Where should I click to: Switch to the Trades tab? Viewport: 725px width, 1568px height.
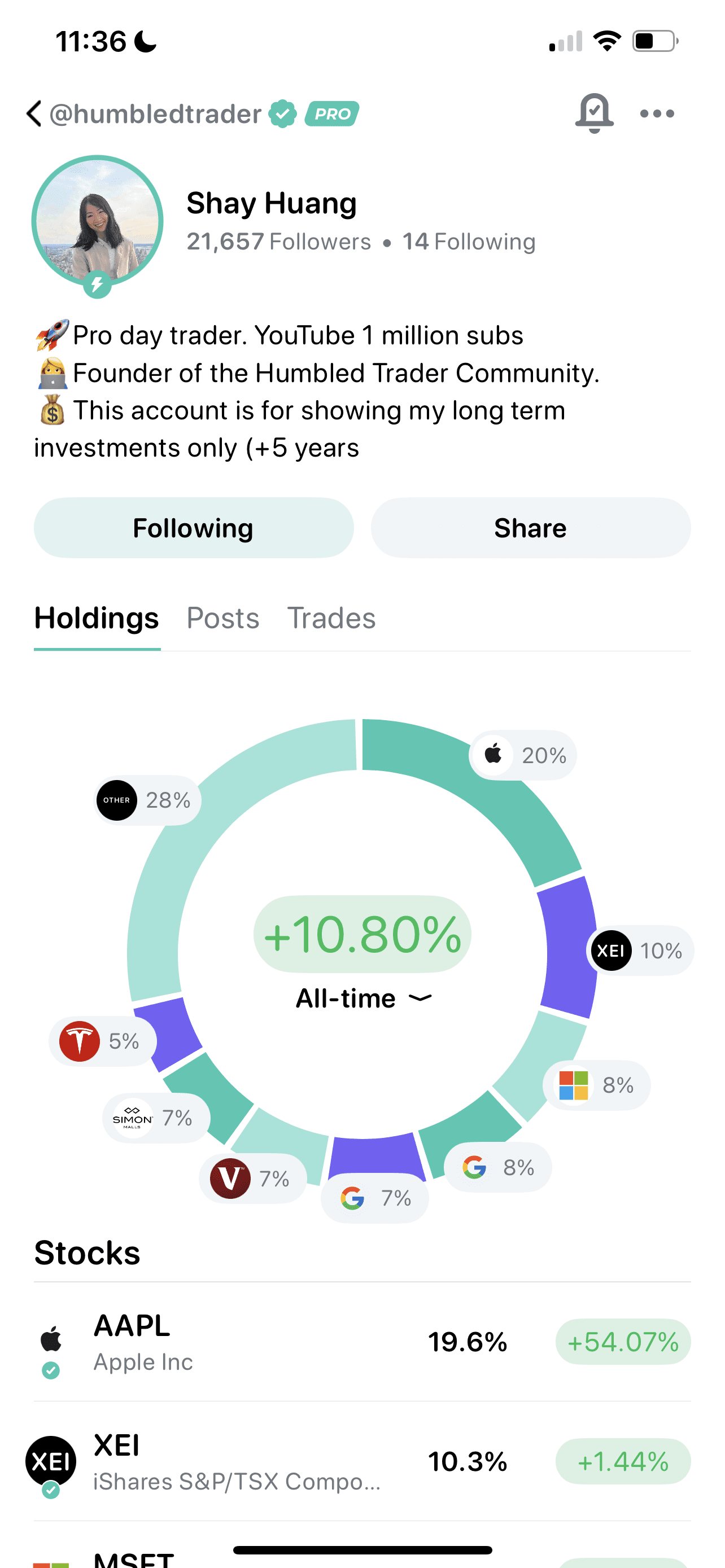click(331, 619)
